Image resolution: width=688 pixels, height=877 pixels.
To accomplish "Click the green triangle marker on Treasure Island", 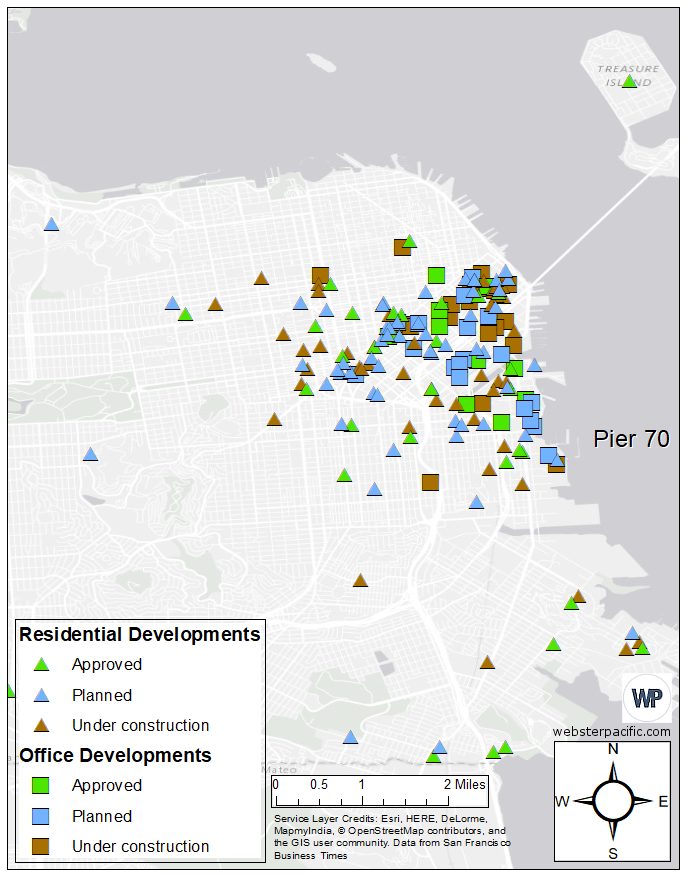I will tap(629, 82).
